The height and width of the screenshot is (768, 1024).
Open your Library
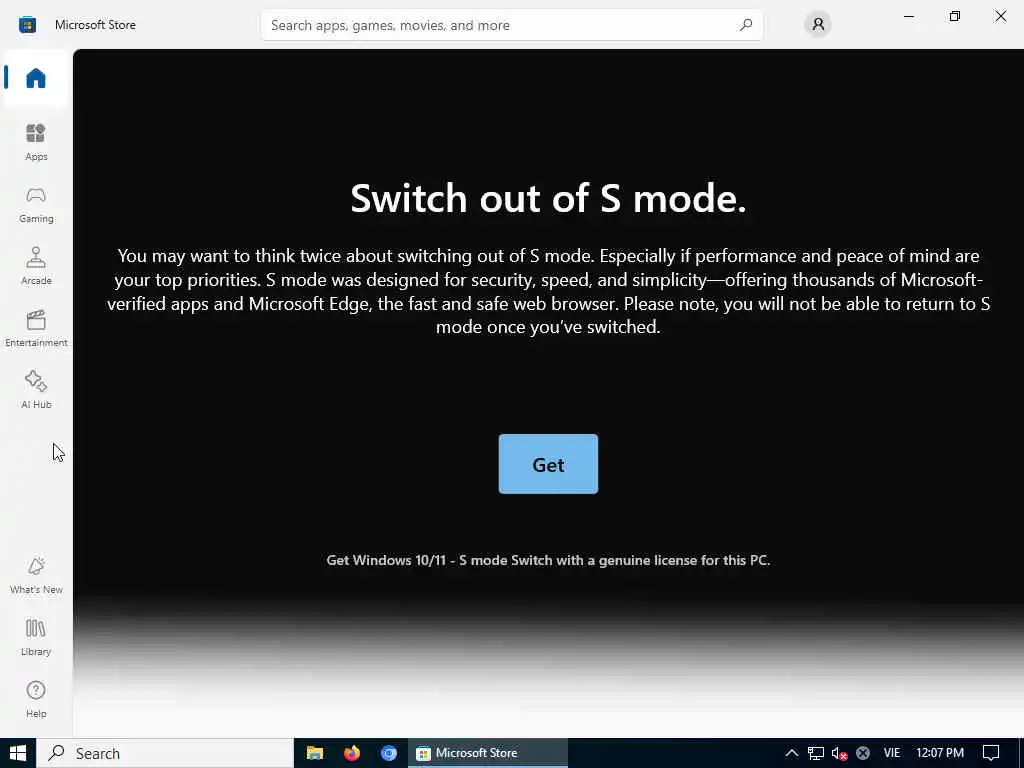(36, 637)
